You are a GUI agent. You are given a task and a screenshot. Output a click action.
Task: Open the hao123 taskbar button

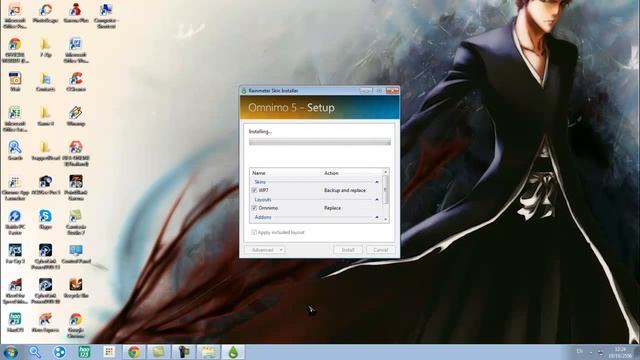(84, 352)
